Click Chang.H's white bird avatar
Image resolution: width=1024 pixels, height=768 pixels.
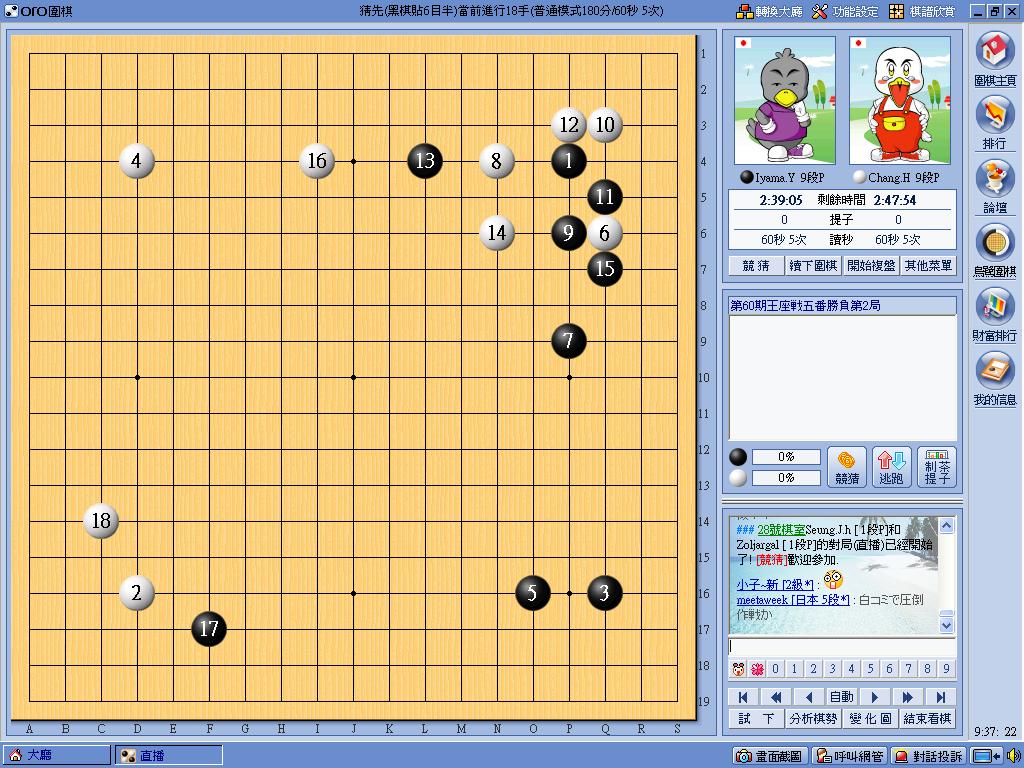899,100
